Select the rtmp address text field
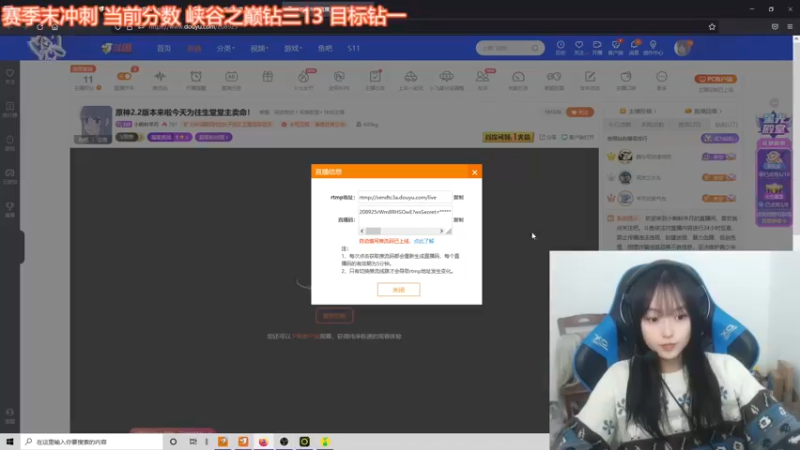 click(x=405, y=197)
